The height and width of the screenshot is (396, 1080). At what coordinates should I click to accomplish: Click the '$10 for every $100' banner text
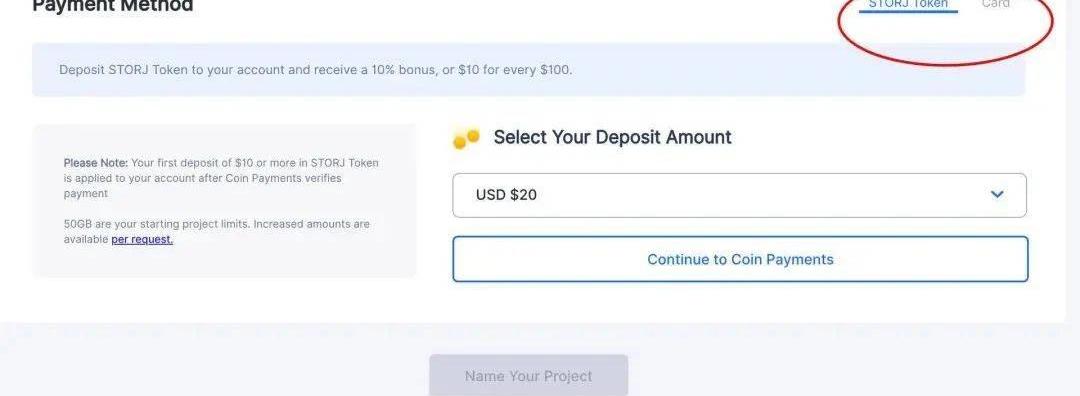pos(515,70)
